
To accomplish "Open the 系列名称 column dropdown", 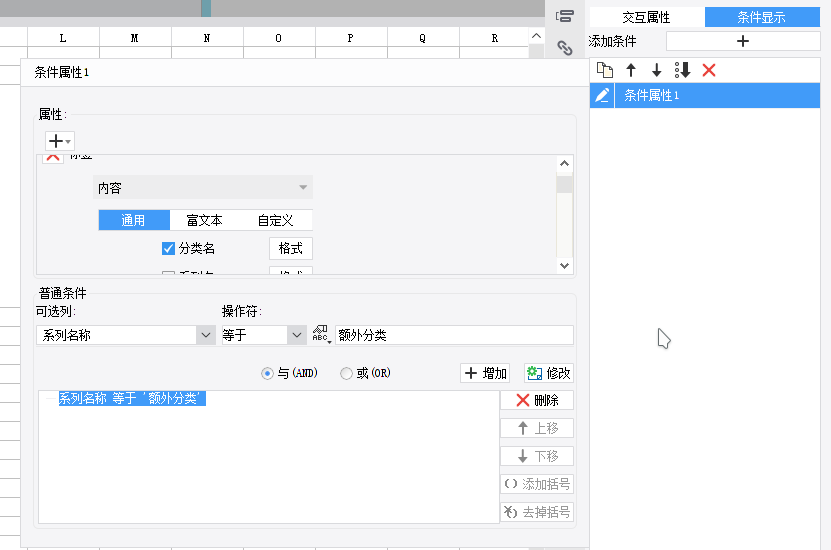I will pyautogui.click(x=205, y=335).
